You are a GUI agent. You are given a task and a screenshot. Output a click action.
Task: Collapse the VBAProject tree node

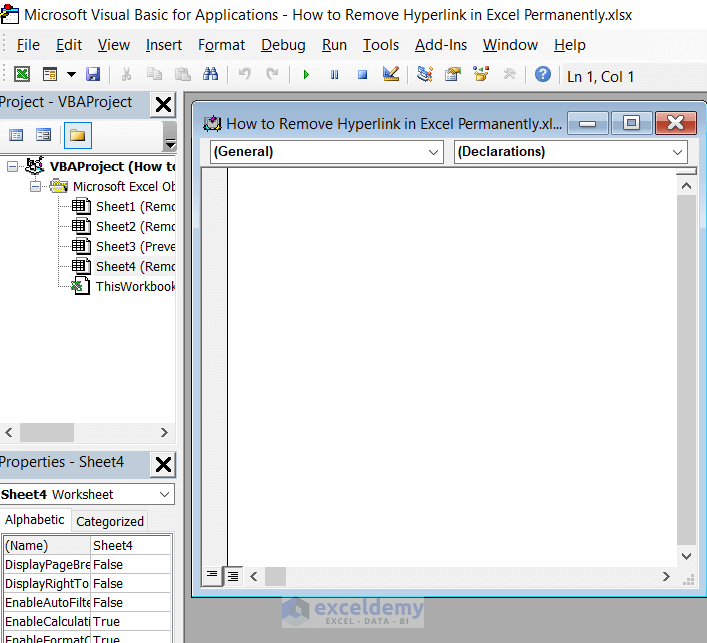click(x=13, y=167)
